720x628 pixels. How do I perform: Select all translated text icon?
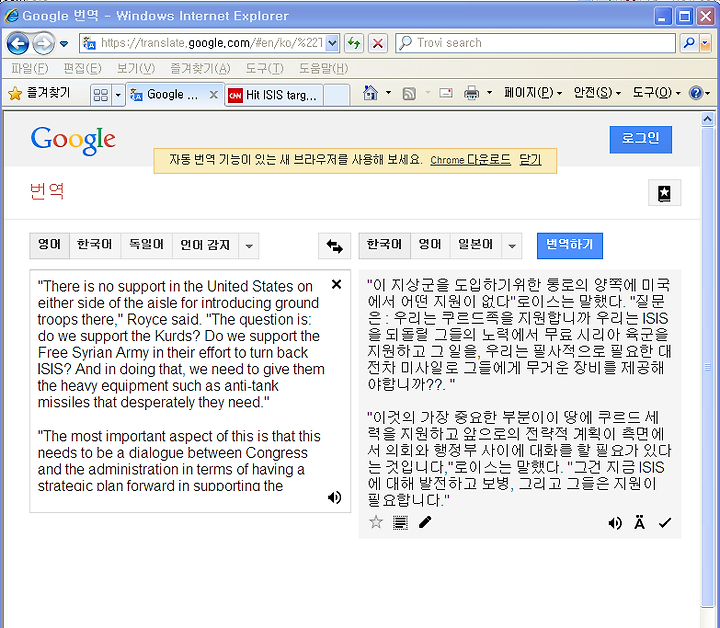point(400,522)
